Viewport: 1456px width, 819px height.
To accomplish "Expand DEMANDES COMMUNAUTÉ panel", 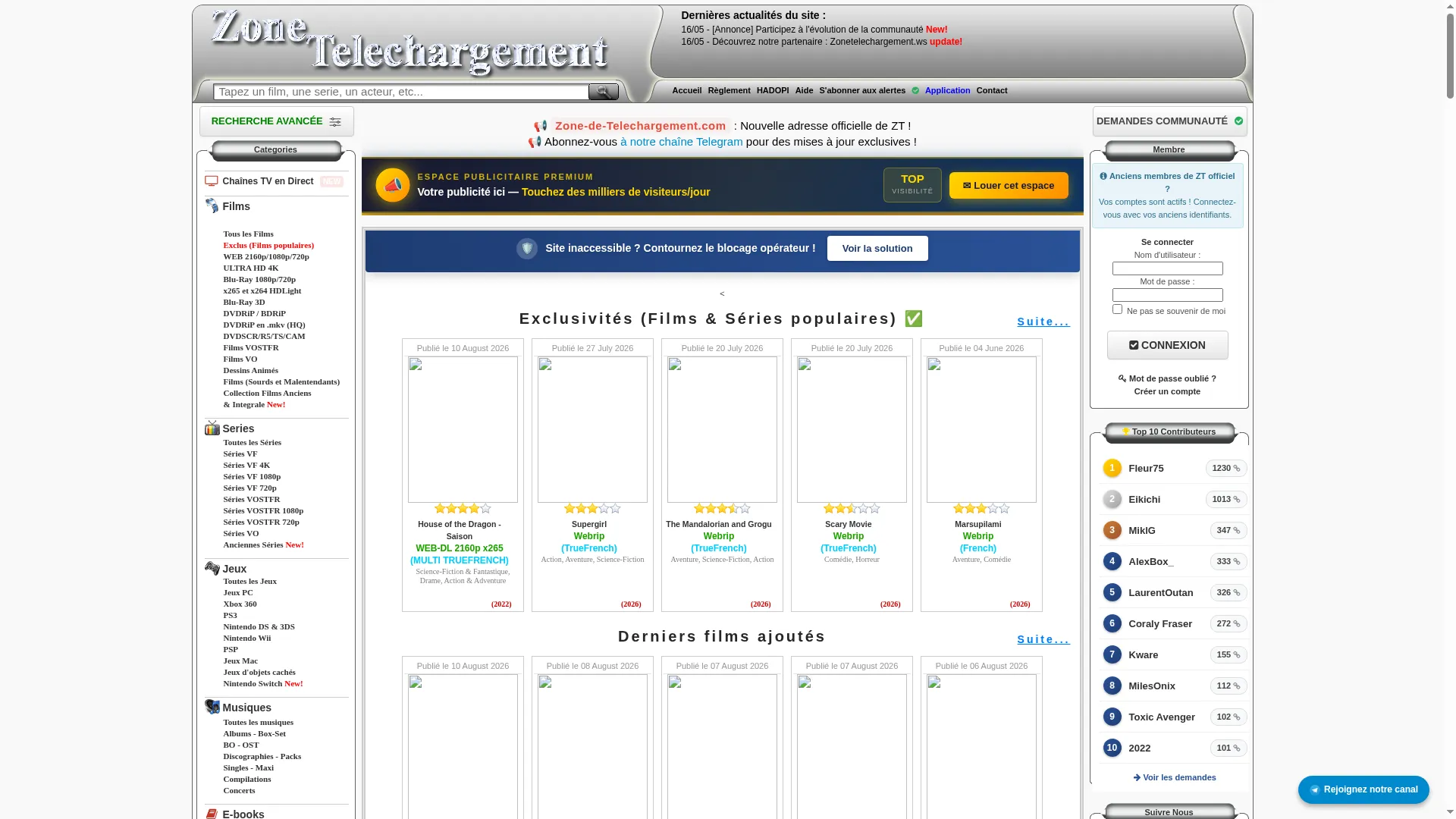I will click(1170, 121).
